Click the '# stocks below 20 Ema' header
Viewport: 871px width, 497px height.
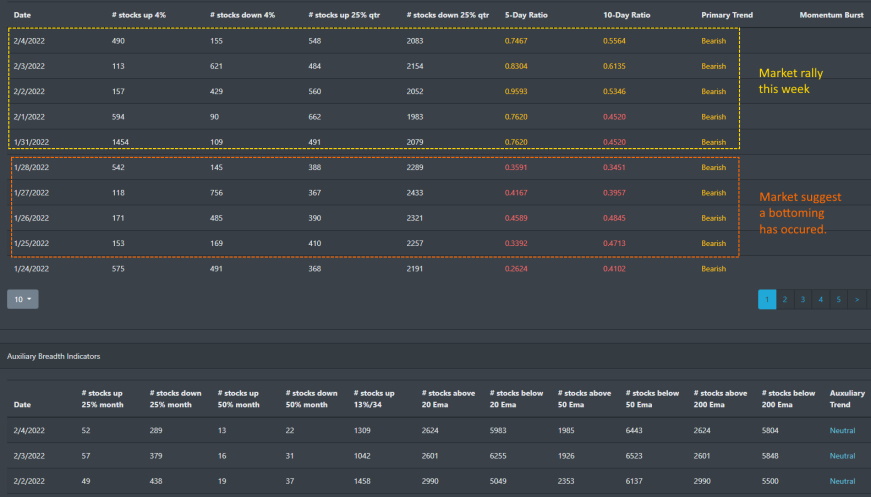coord(517,399)
